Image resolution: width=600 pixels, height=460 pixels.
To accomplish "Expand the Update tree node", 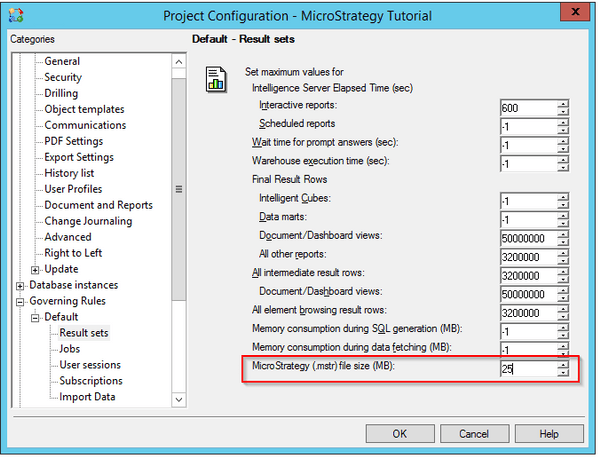I will click(36, 269).
